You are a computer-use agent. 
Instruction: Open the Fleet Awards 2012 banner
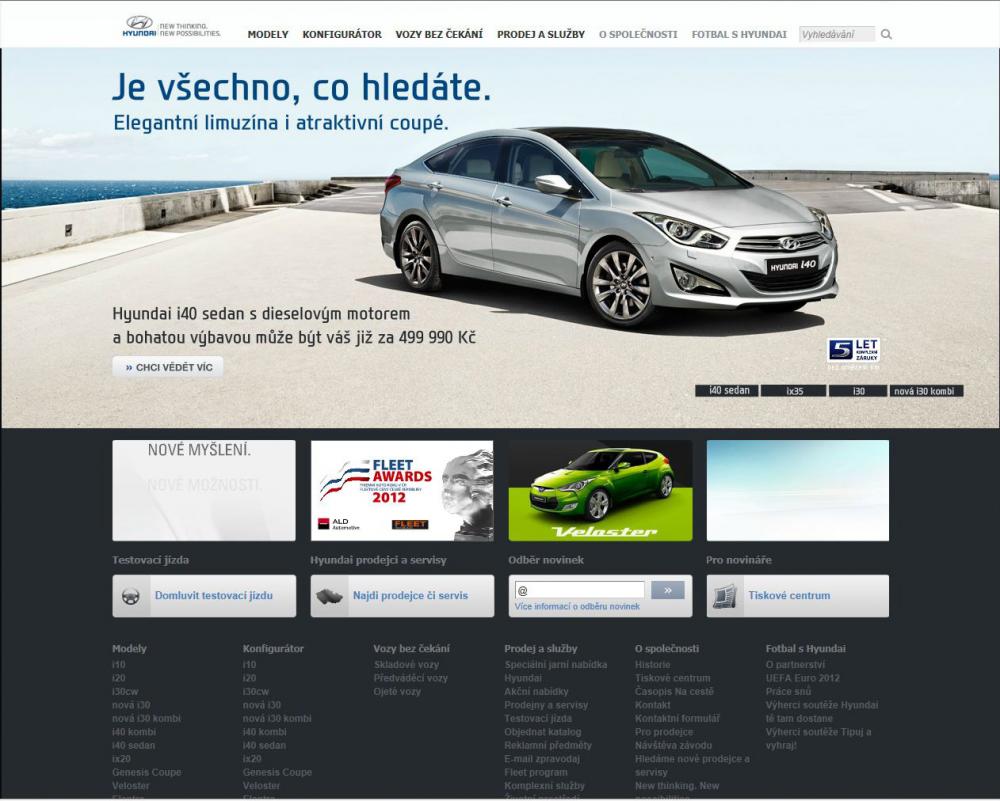[x=402, y=490]
